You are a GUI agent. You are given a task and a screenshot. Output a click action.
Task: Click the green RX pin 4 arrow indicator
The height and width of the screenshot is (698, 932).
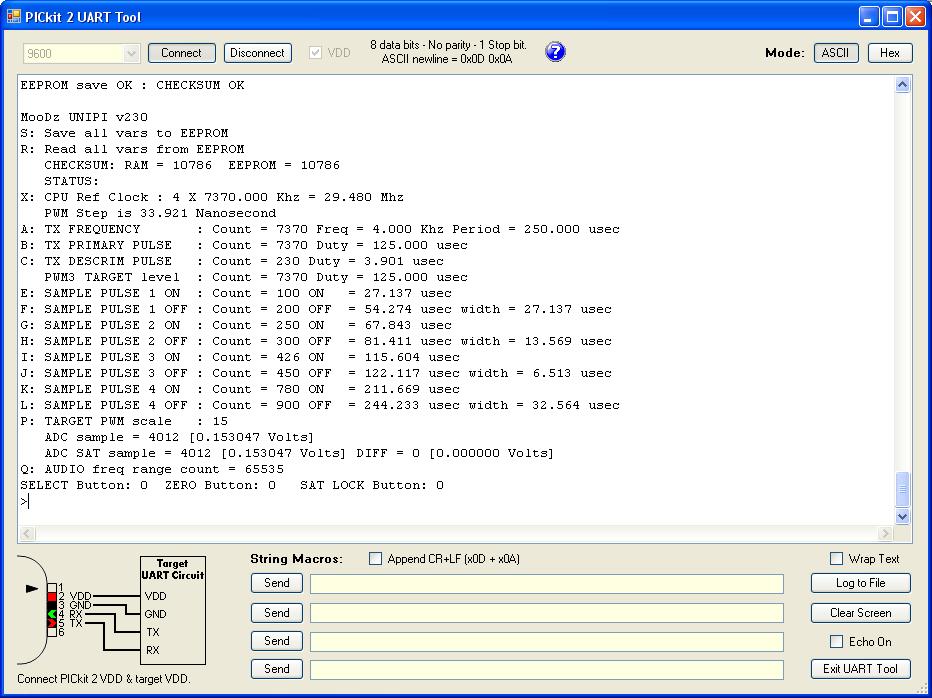click(x=52, y=614)
